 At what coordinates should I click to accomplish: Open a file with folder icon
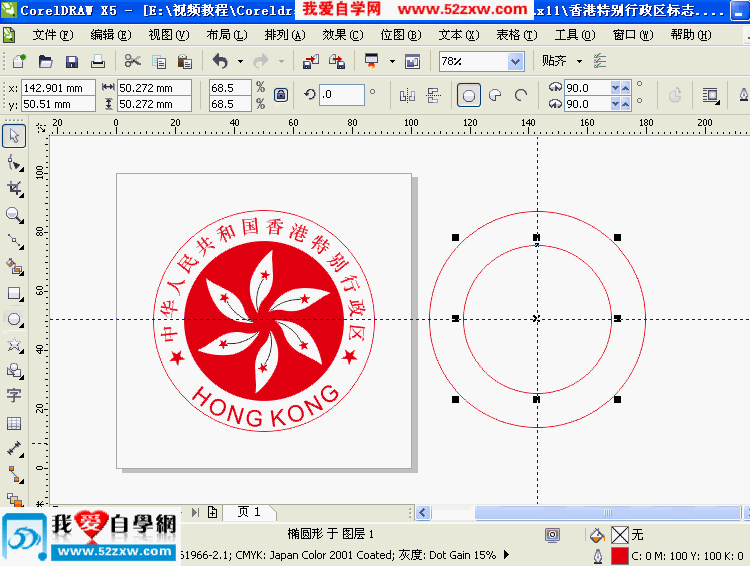point(45,61)
